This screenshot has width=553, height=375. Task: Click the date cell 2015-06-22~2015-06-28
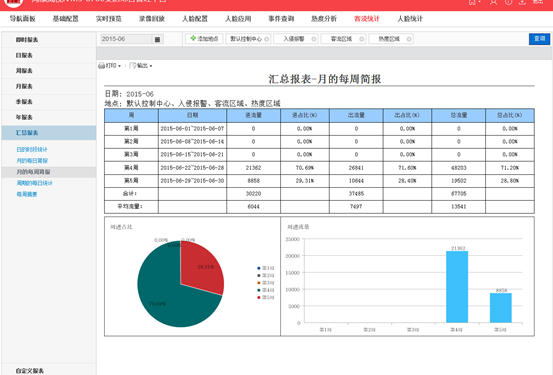pos(193,168)
